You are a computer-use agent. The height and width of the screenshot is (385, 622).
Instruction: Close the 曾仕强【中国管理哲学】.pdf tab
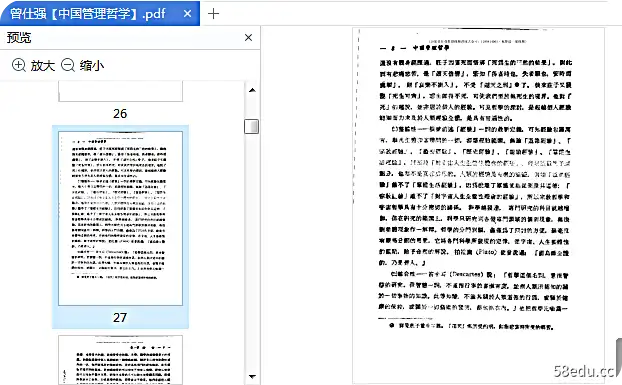click(188, 14)
